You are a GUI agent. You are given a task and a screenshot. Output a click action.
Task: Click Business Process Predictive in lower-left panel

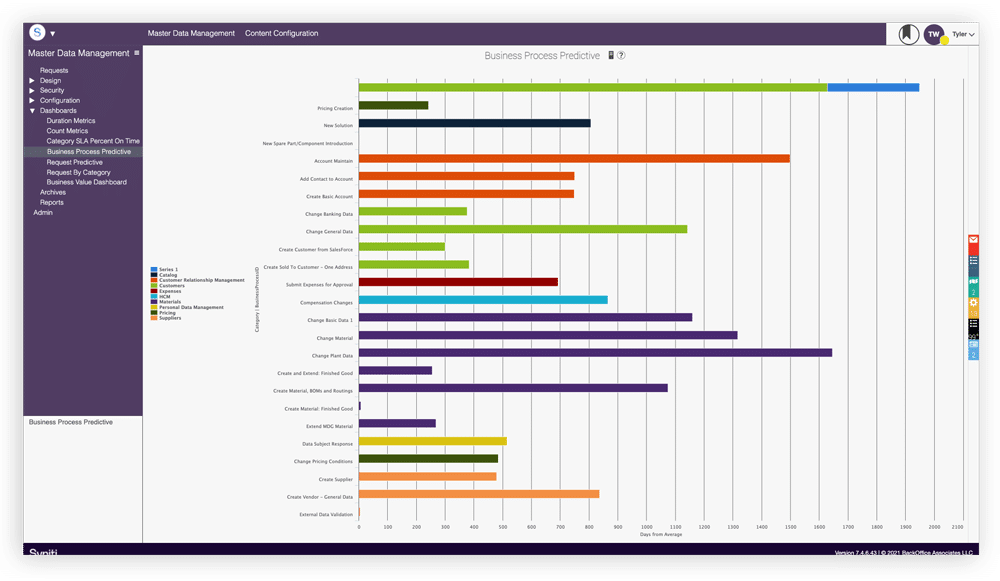(71, 422)
